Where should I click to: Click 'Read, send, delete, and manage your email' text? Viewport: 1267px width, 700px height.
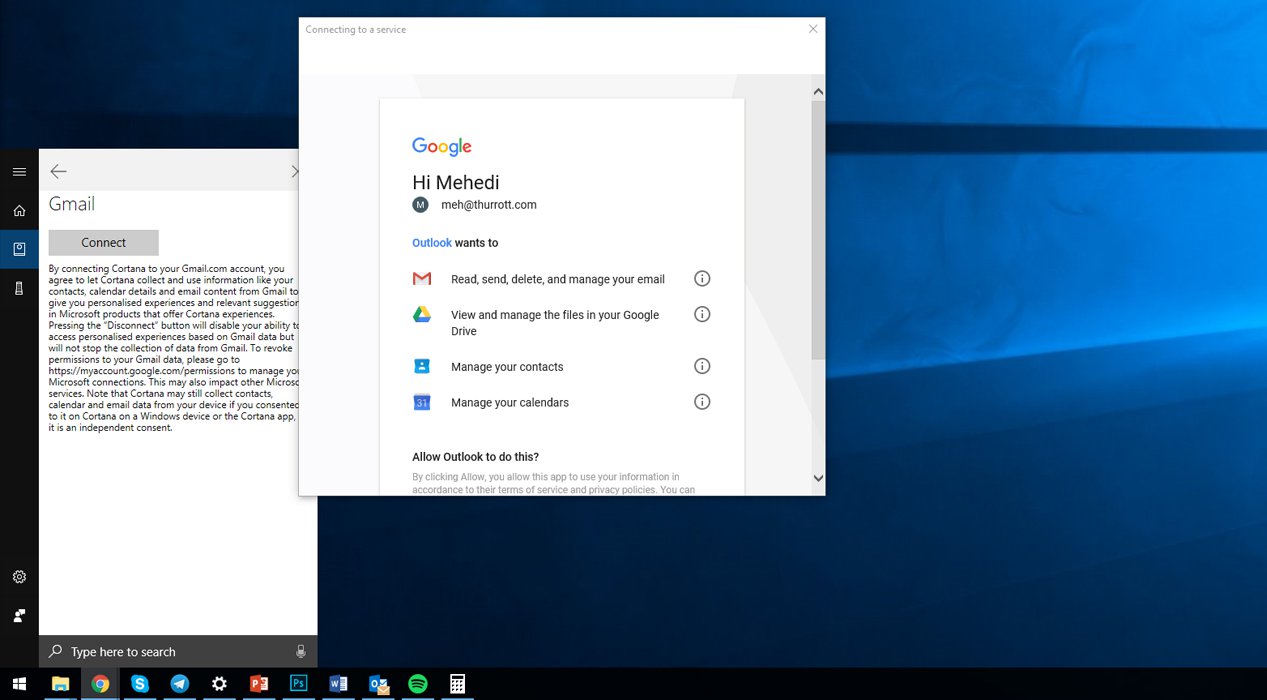click(x=558, y=280)
